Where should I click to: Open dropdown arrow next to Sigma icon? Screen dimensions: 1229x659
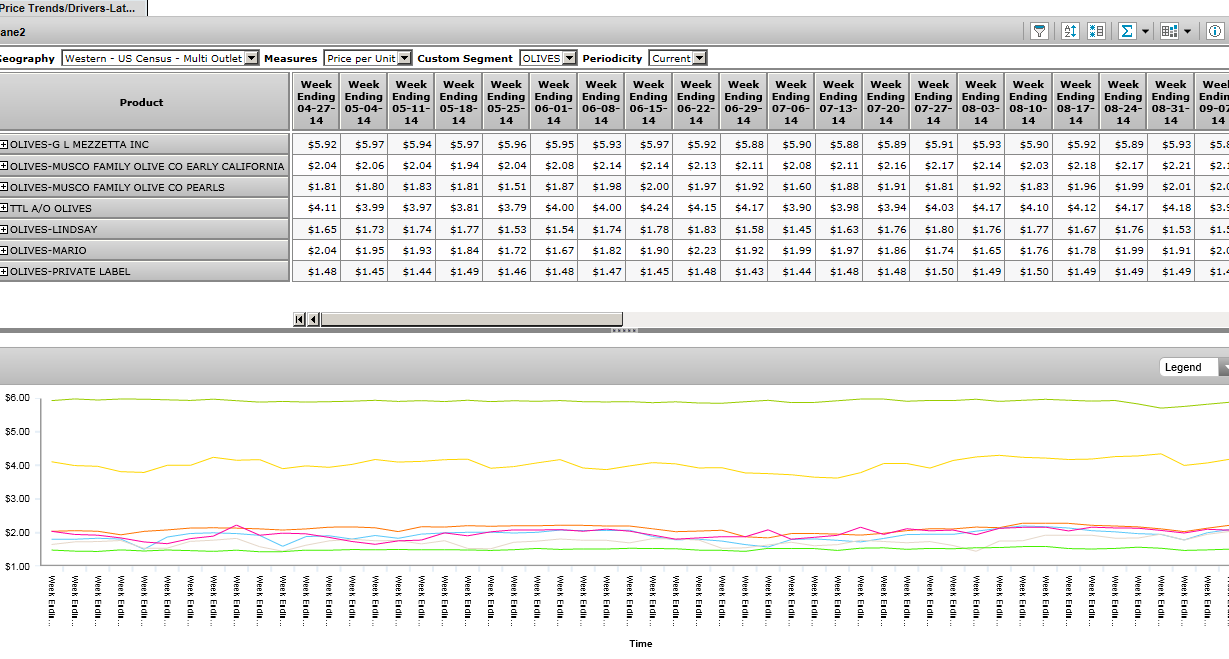pyautogui.click(x=1145, y=31)
